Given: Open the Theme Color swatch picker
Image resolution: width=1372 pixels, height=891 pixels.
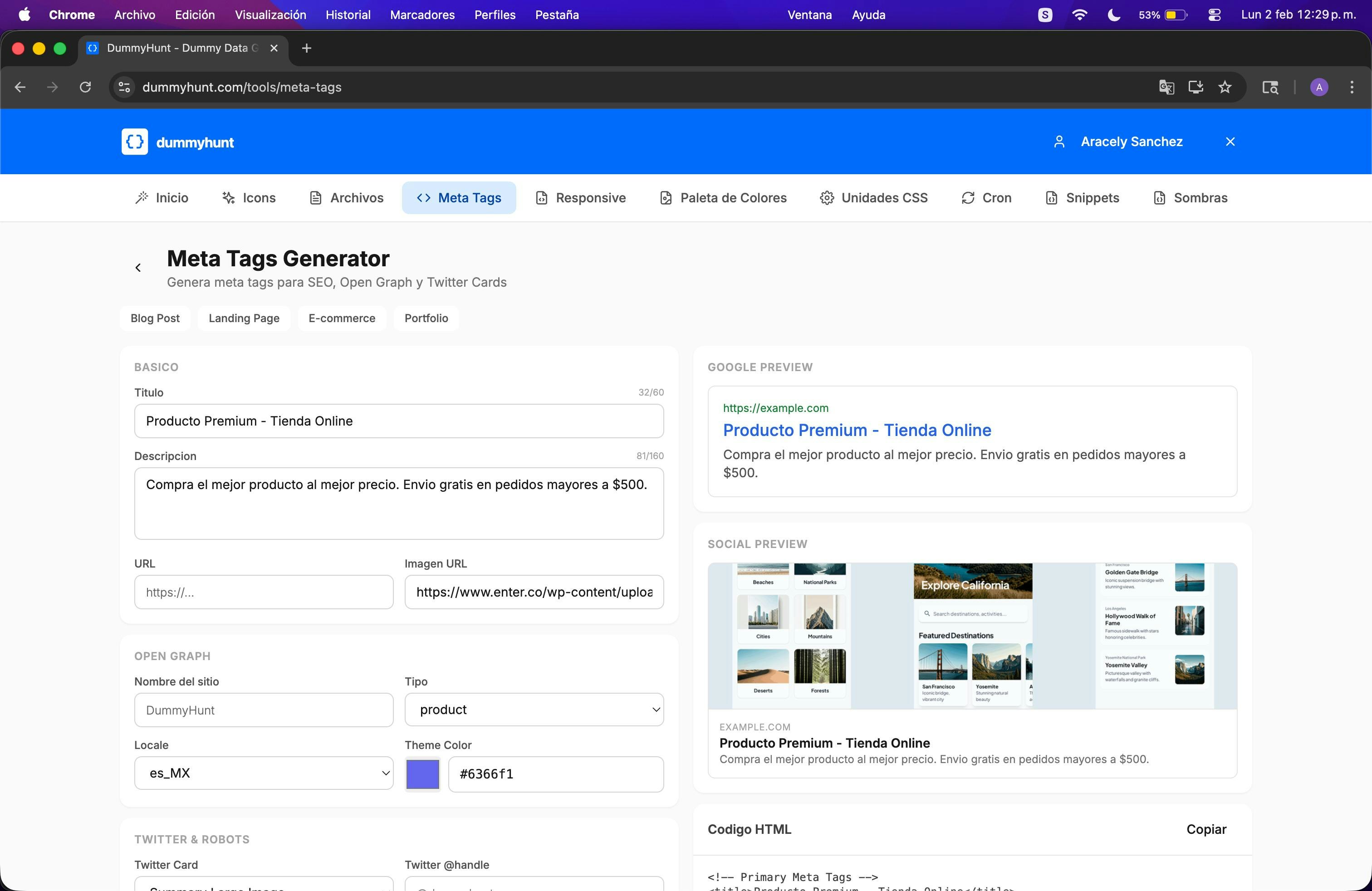Looking at the screenshot, I should [422, 774].
